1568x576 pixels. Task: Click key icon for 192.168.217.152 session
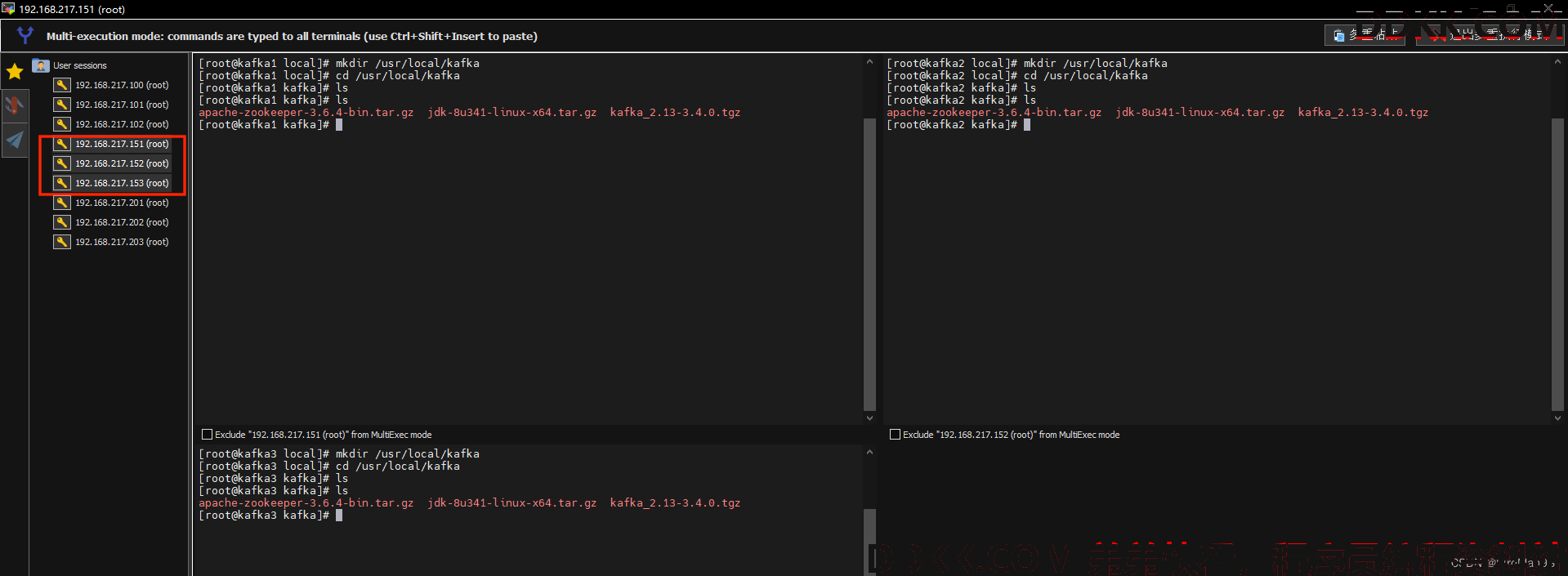tap(62, 163)
